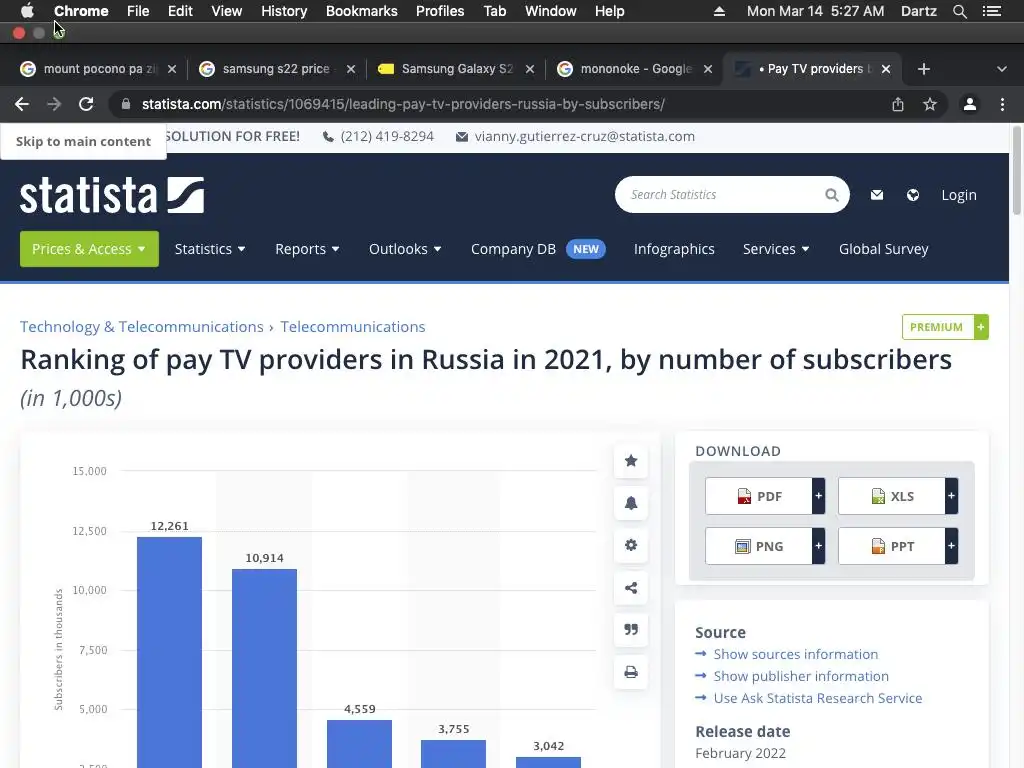The height and width of the screenshot is (768, 1024).
Task: Click the address bar URL
Action: click(403, 104)
